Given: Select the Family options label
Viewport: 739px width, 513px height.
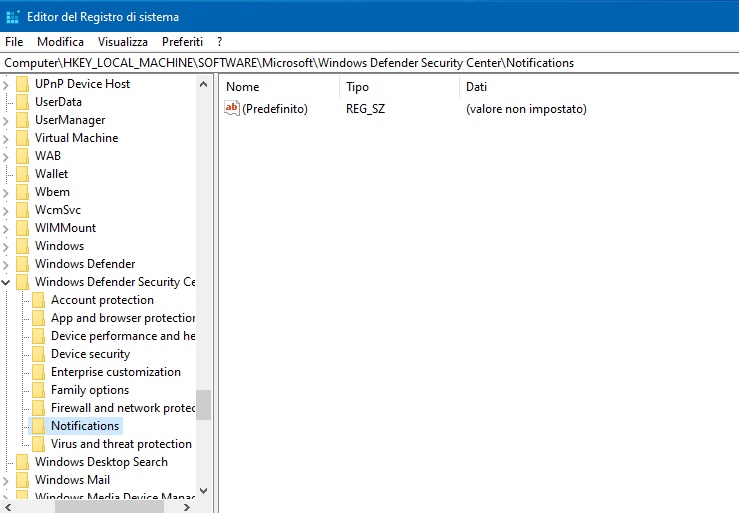Looking at the screenshot, I should pos(90,390).
